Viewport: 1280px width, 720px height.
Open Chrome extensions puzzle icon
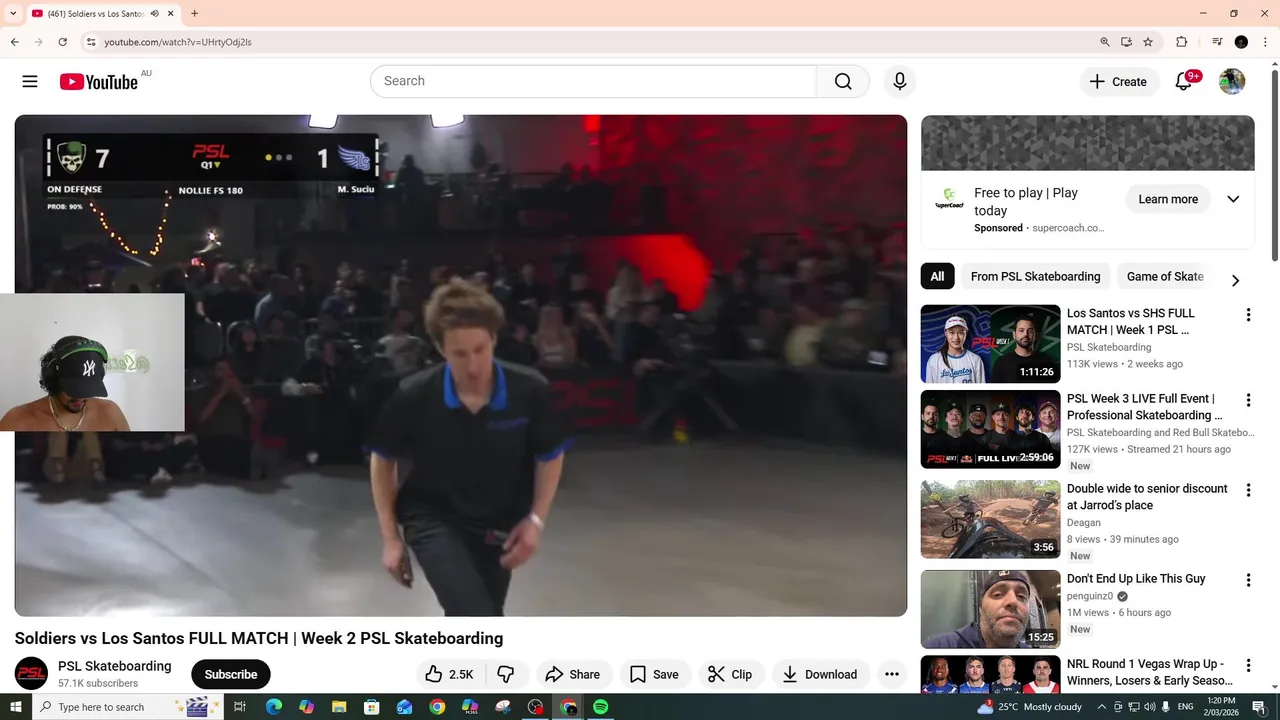1181,42
